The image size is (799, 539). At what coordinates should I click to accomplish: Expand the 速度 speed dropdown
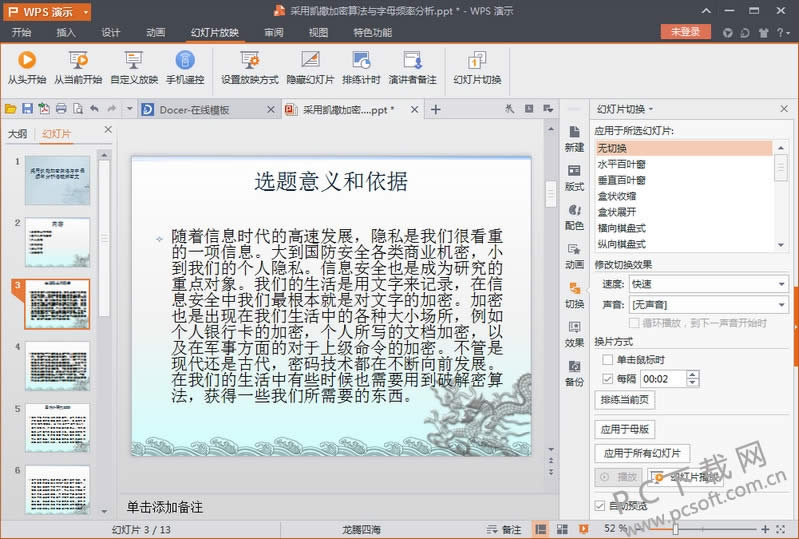coord(780,283)
